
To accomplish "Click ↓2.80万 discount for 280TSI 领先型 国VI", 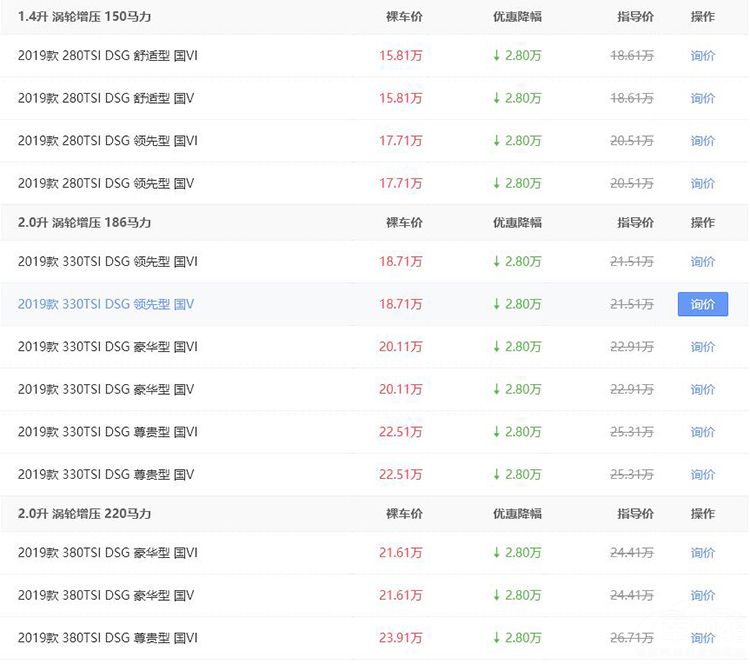I will 517,141.
